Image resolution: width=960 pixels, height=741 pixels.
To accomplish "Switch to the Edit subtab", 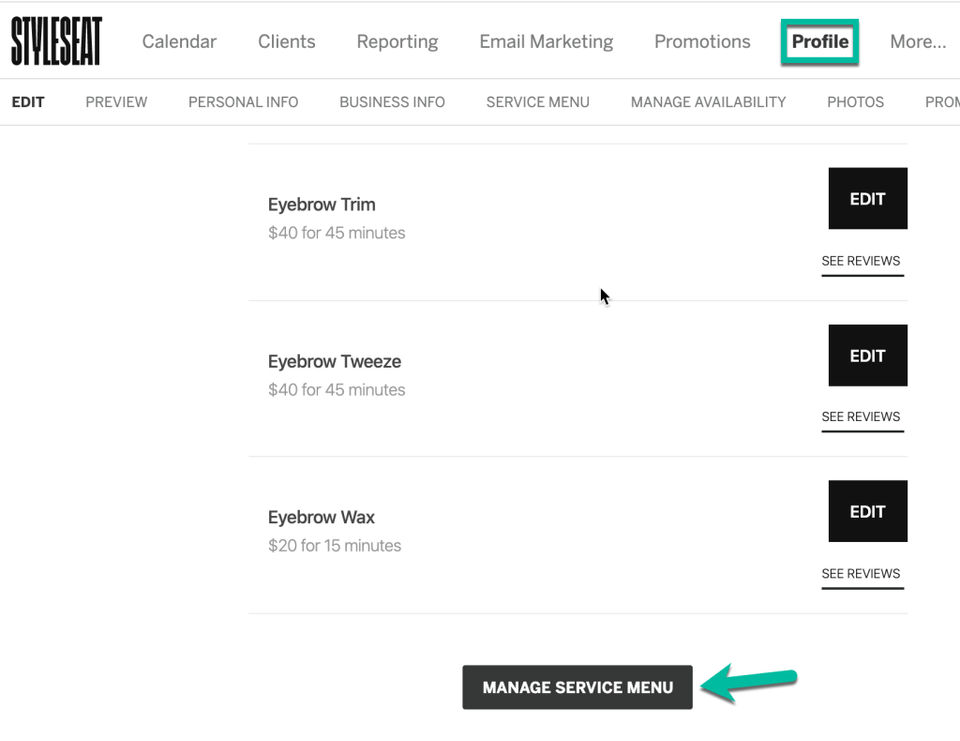I will coord(28,102).
